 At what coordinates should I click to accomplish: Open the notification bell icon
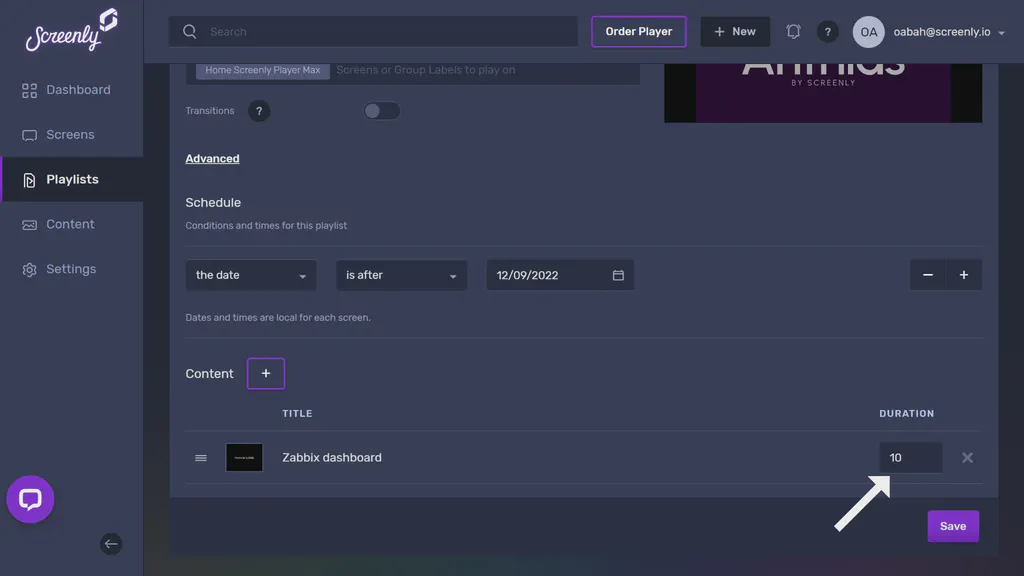pyautogui.click(x=793, y=31)
